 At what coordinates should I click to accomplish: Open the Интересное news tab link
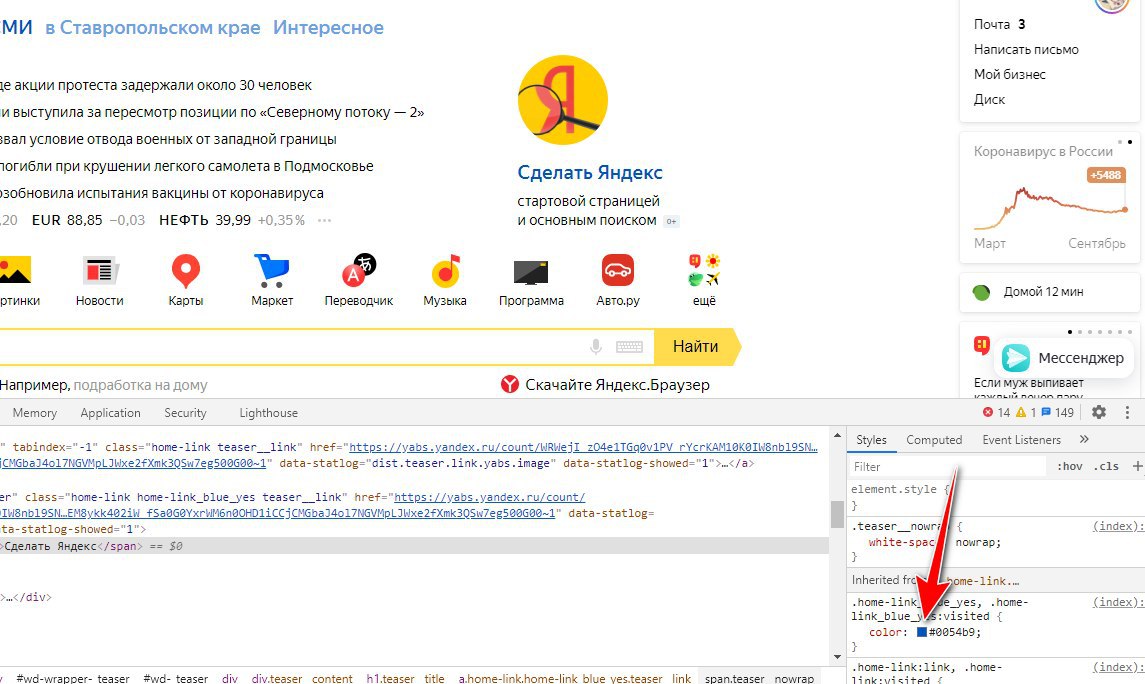(328, 28)
